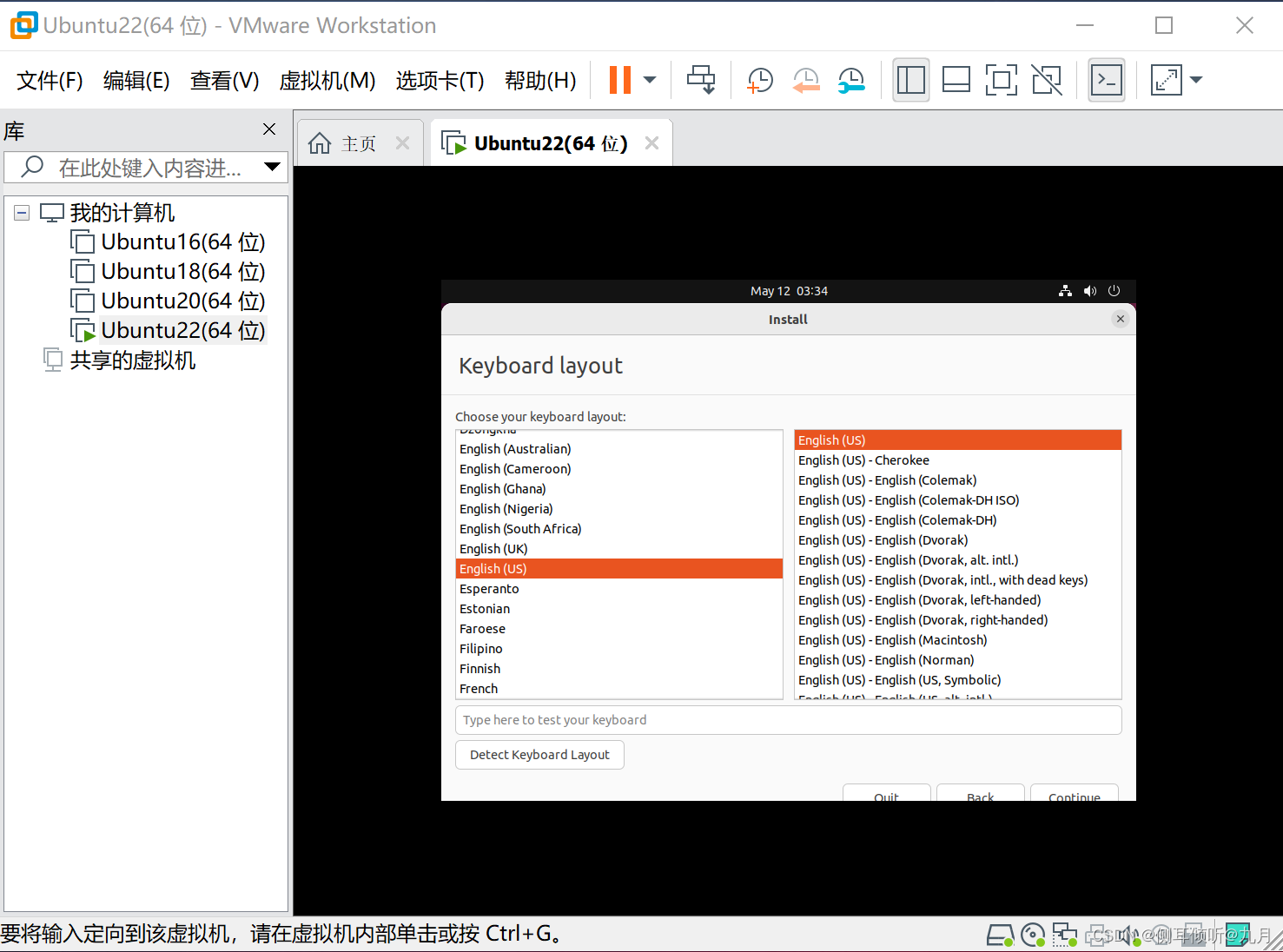Click the Continue button
Viewport: 1283px width, 952px height.
1075,793
